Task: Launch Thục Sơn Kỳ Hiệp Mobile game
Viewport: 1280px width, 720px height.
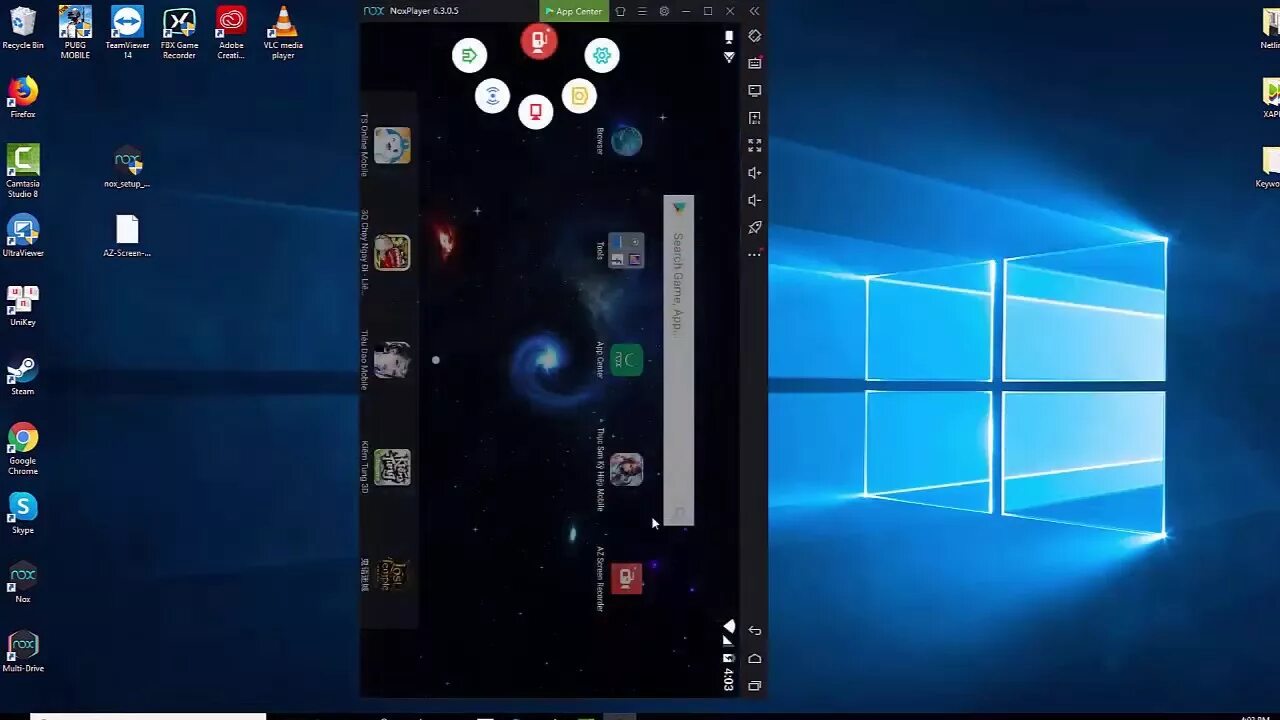Action: pyautogui.click(x=626, y=469)
